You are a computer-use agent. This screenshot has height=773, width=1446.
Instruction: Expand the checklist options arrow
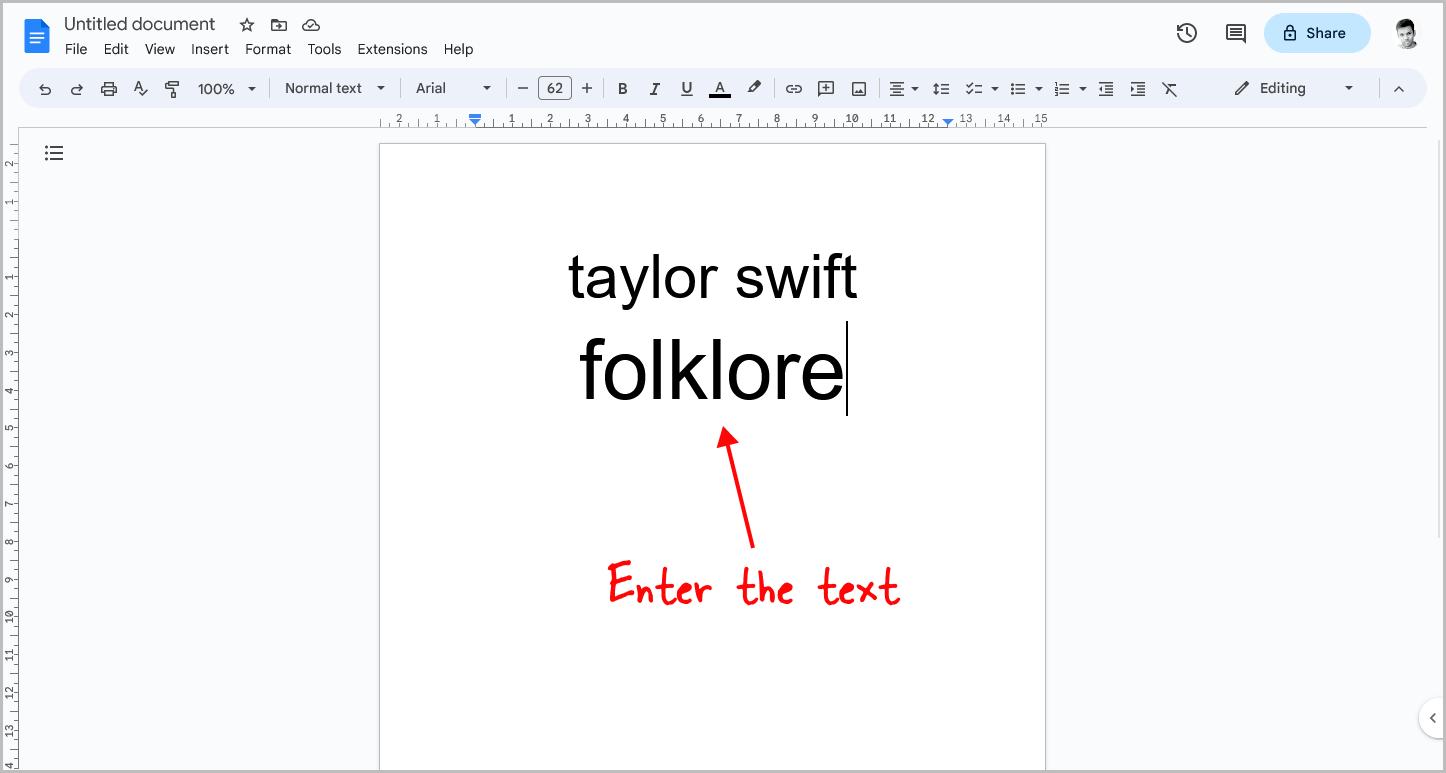tap(994, 89)
